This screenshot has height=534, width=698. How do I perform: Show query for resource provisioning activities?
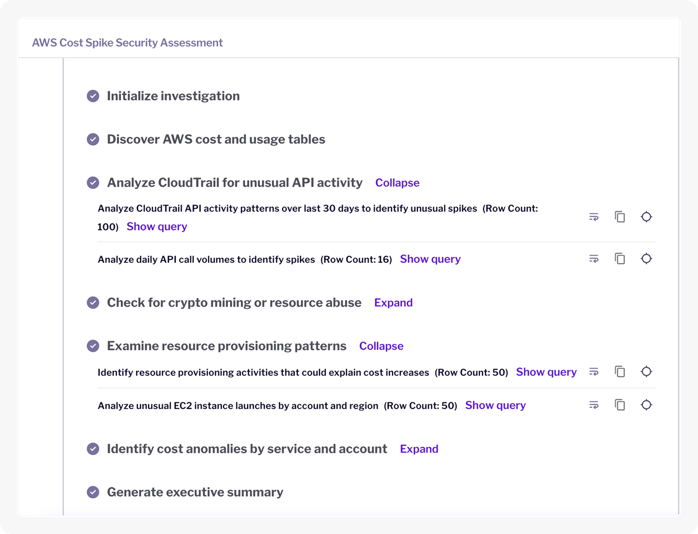(546, 372)
